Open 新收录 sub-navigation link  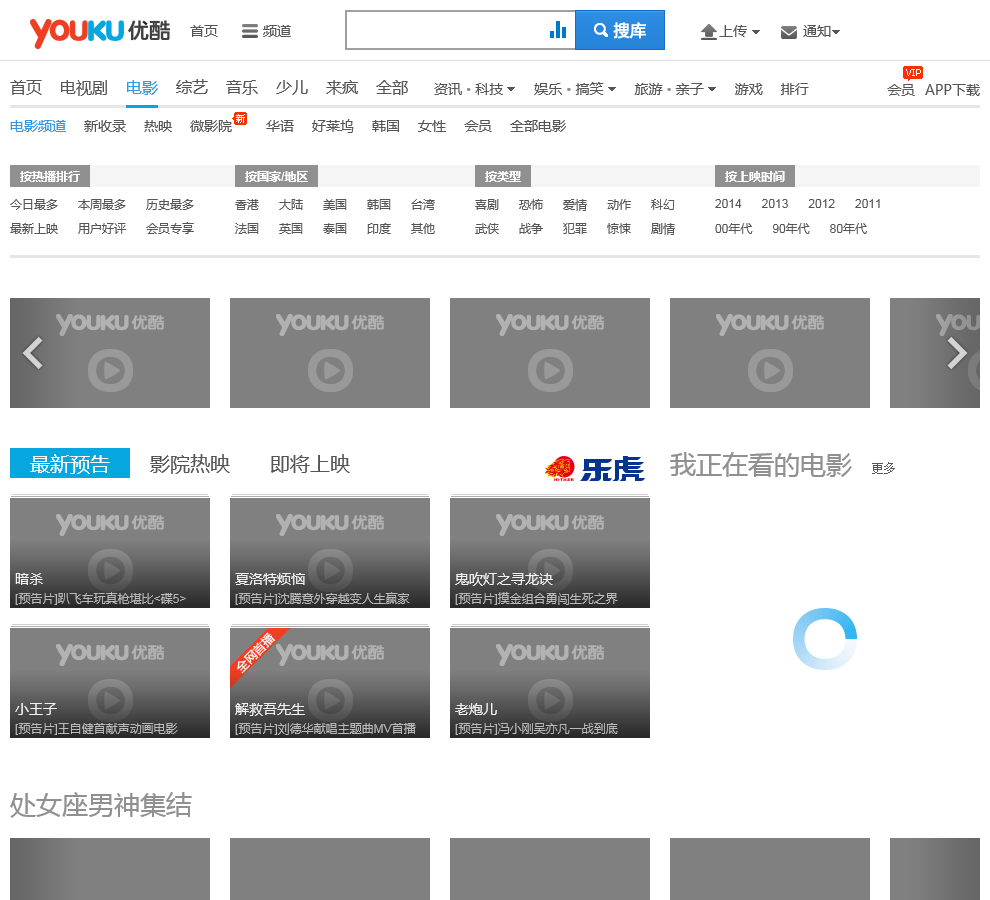(x=105, y=126)
